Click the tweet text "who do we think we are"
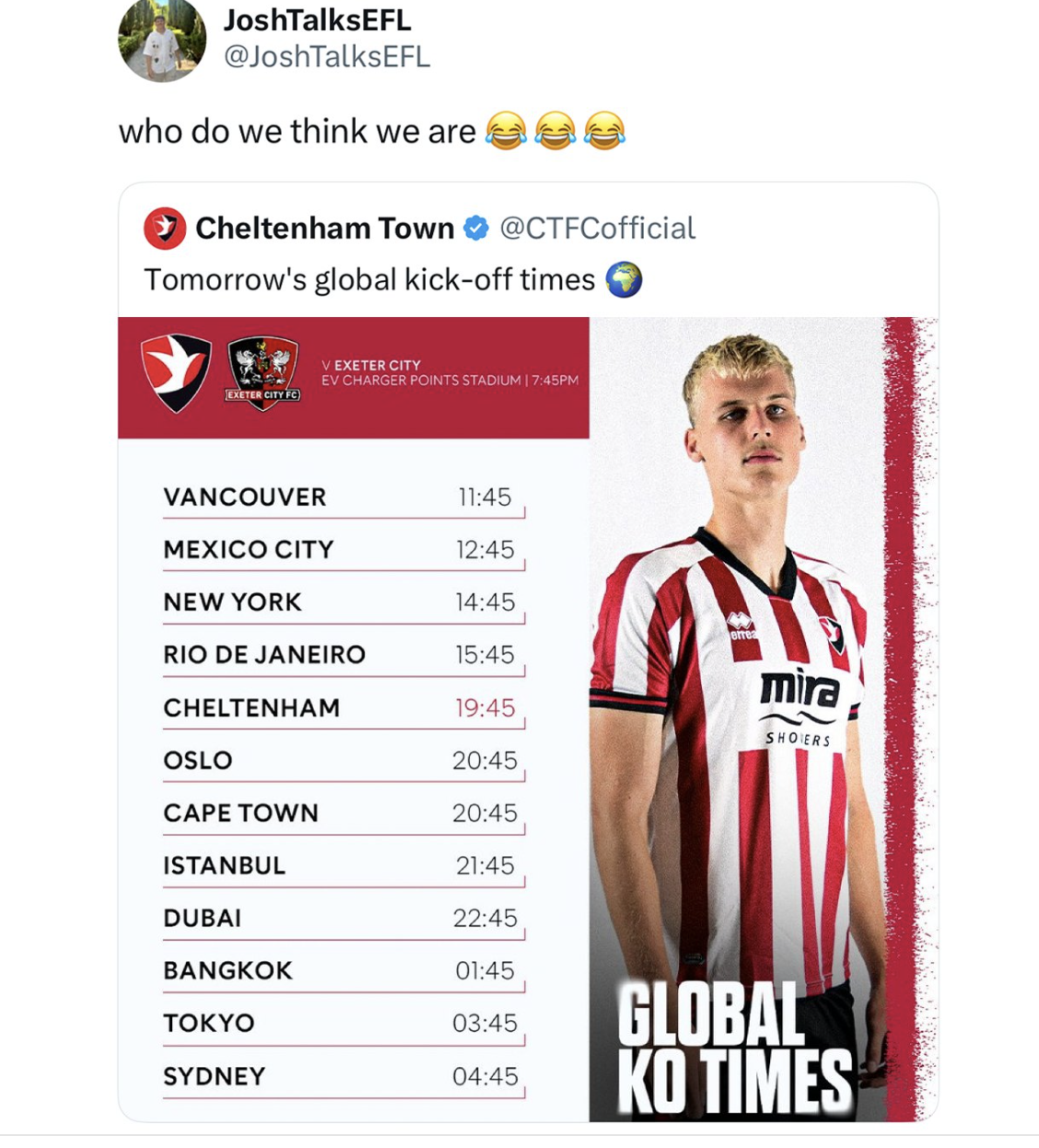Viewport: 1039px width, 1148px height. click(297, 132)
